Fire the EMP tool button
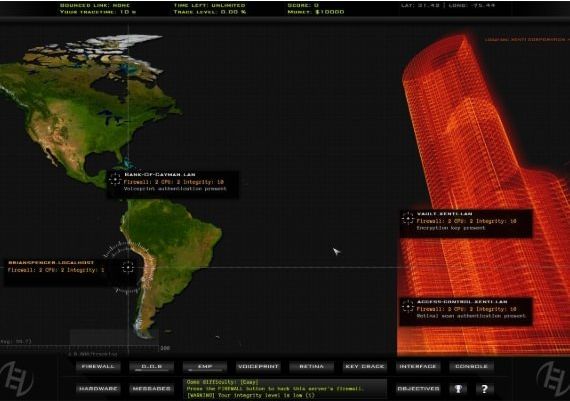Screen dimensions: 570x401 tap(205, 366)
